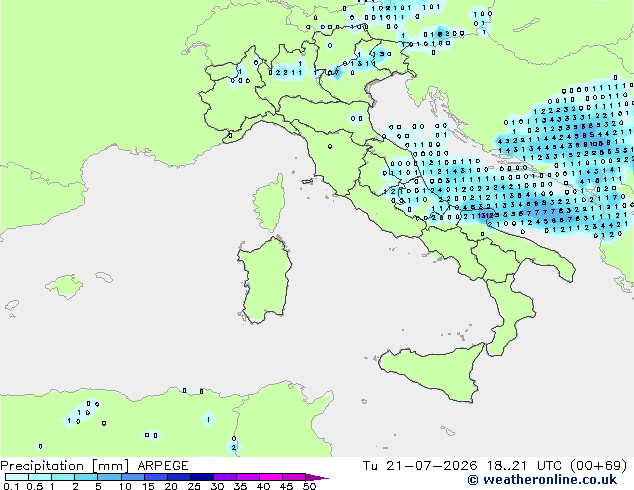Click the 30–35 mm purple legend swatch
The image size is (634, 490).
click(225, 477)
